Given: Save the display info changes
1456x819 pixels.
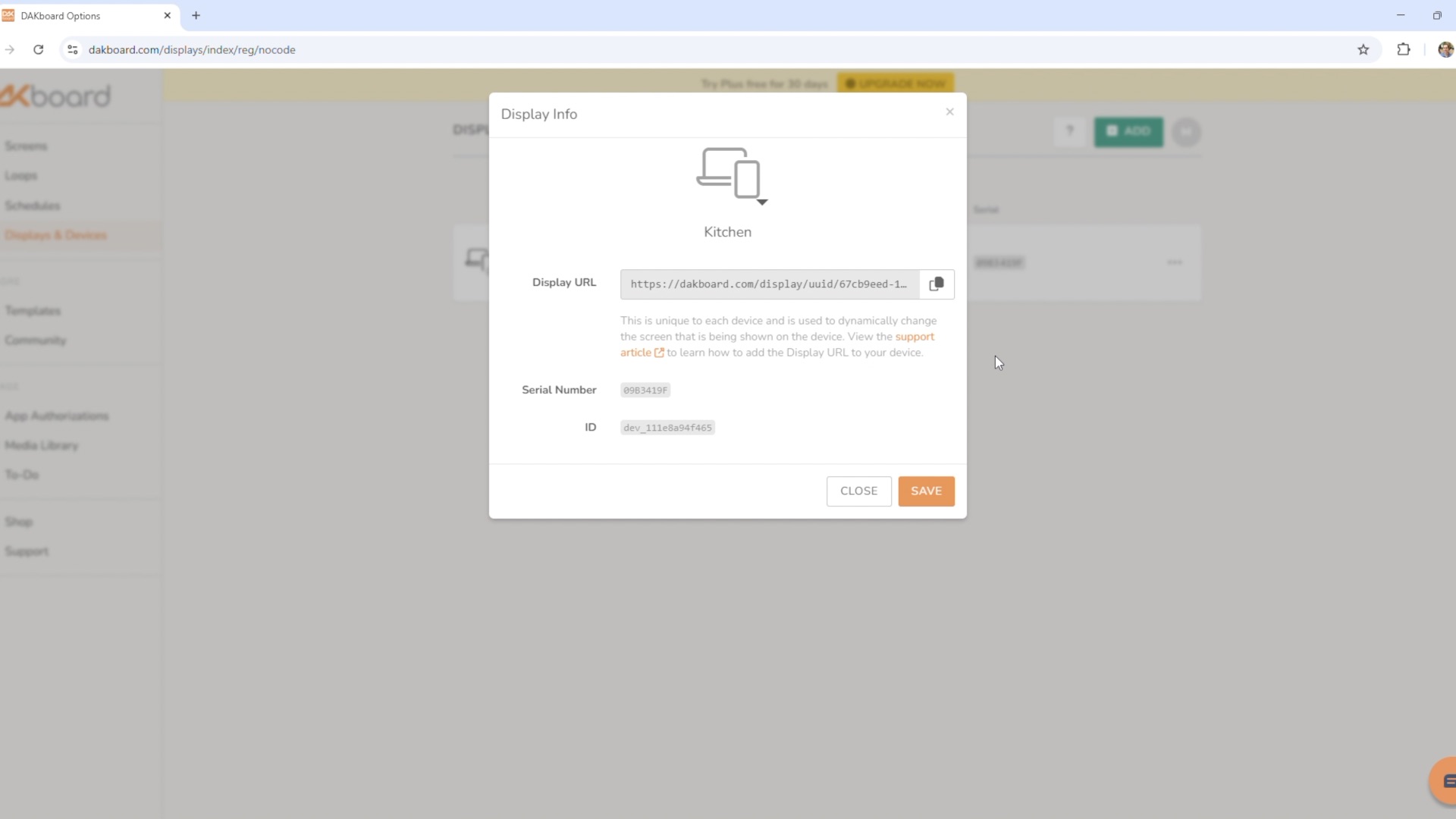Looking at the screenshot, I should pos(926,491).
